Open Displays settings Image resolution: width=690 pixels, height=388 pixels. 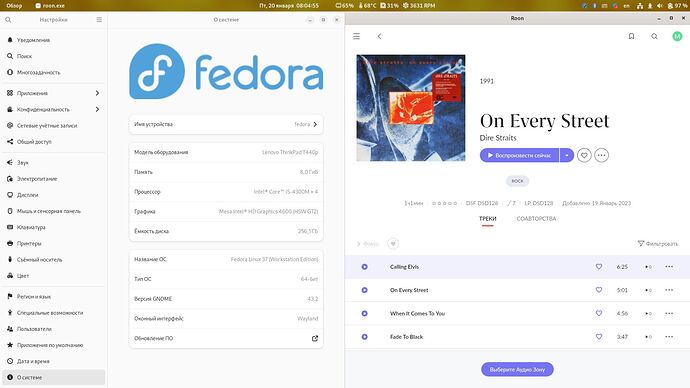click(54, 195)
